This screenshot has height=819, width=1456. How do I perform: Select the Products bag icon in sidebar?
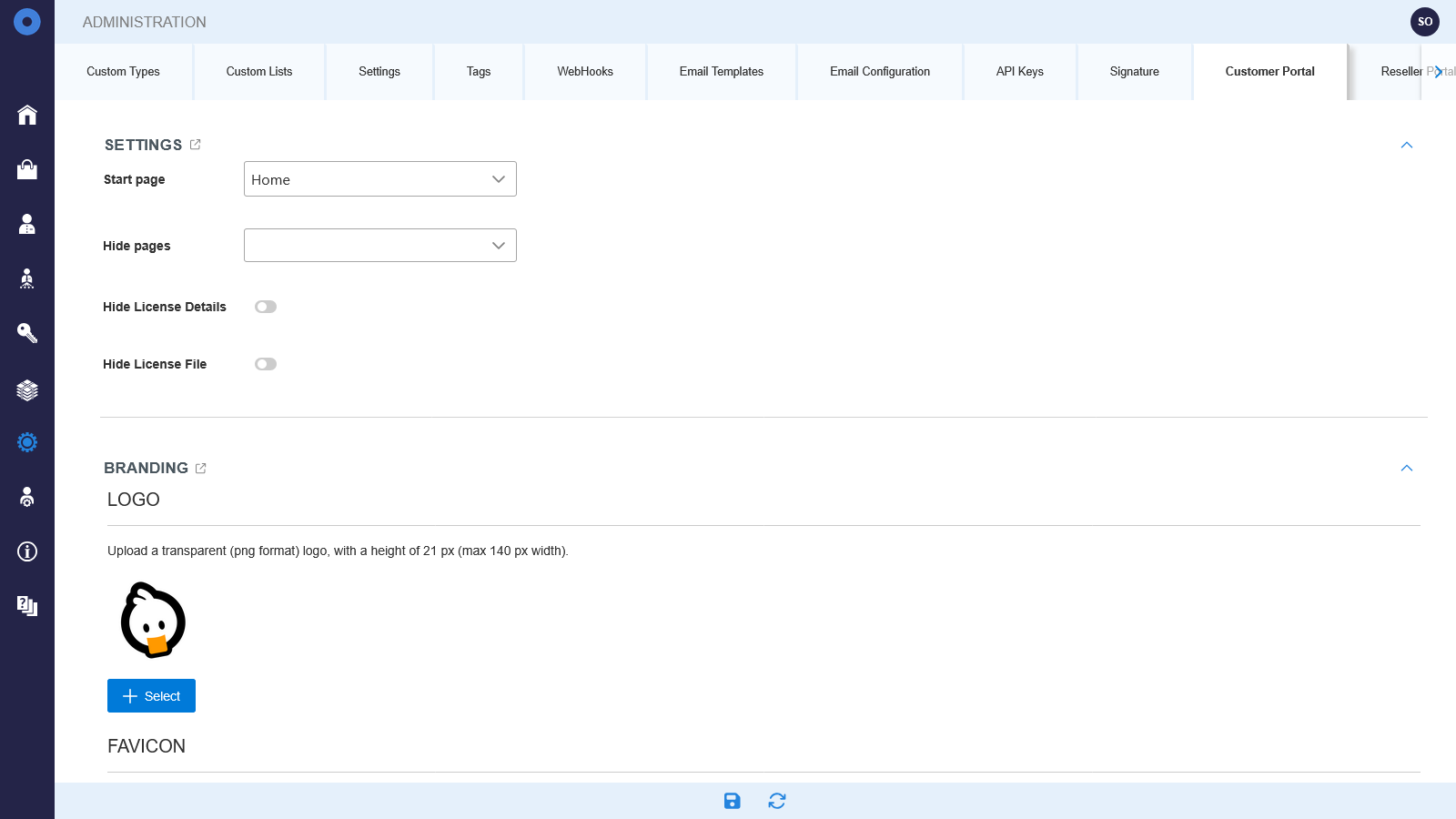27,169
